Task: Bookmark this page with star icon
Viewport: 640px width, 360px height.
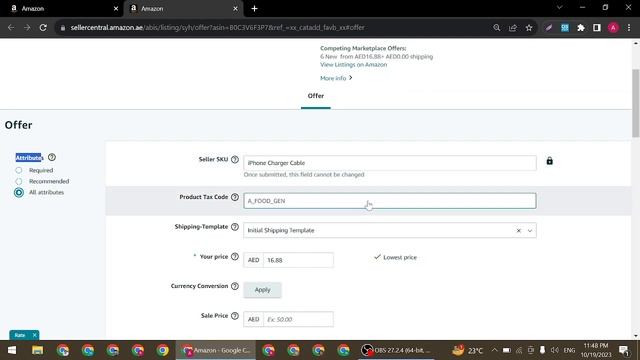Action: pos(529,28)
